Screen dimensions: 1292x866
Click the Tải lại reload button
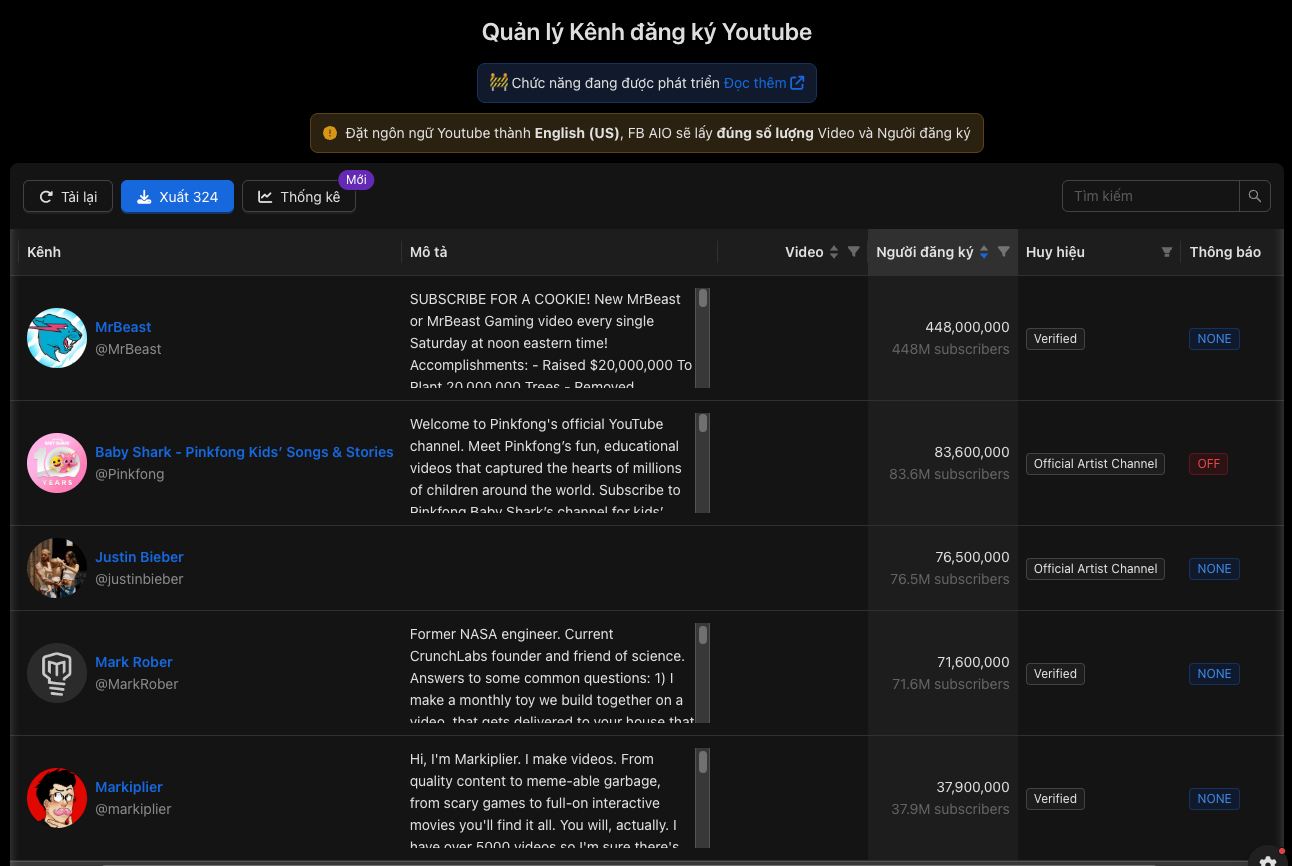pyautogui.click(x=68, y=196)
